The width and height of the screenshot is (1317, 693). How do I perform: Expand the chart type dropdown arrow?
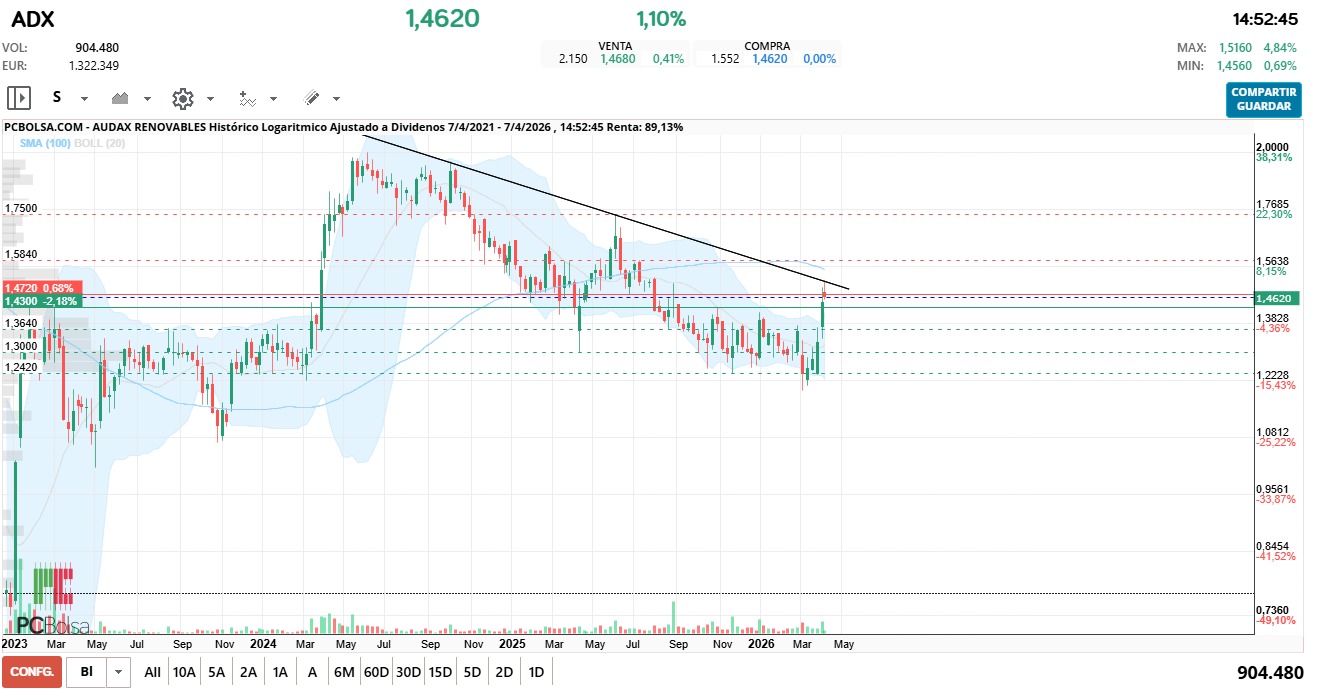coord(147,99)
